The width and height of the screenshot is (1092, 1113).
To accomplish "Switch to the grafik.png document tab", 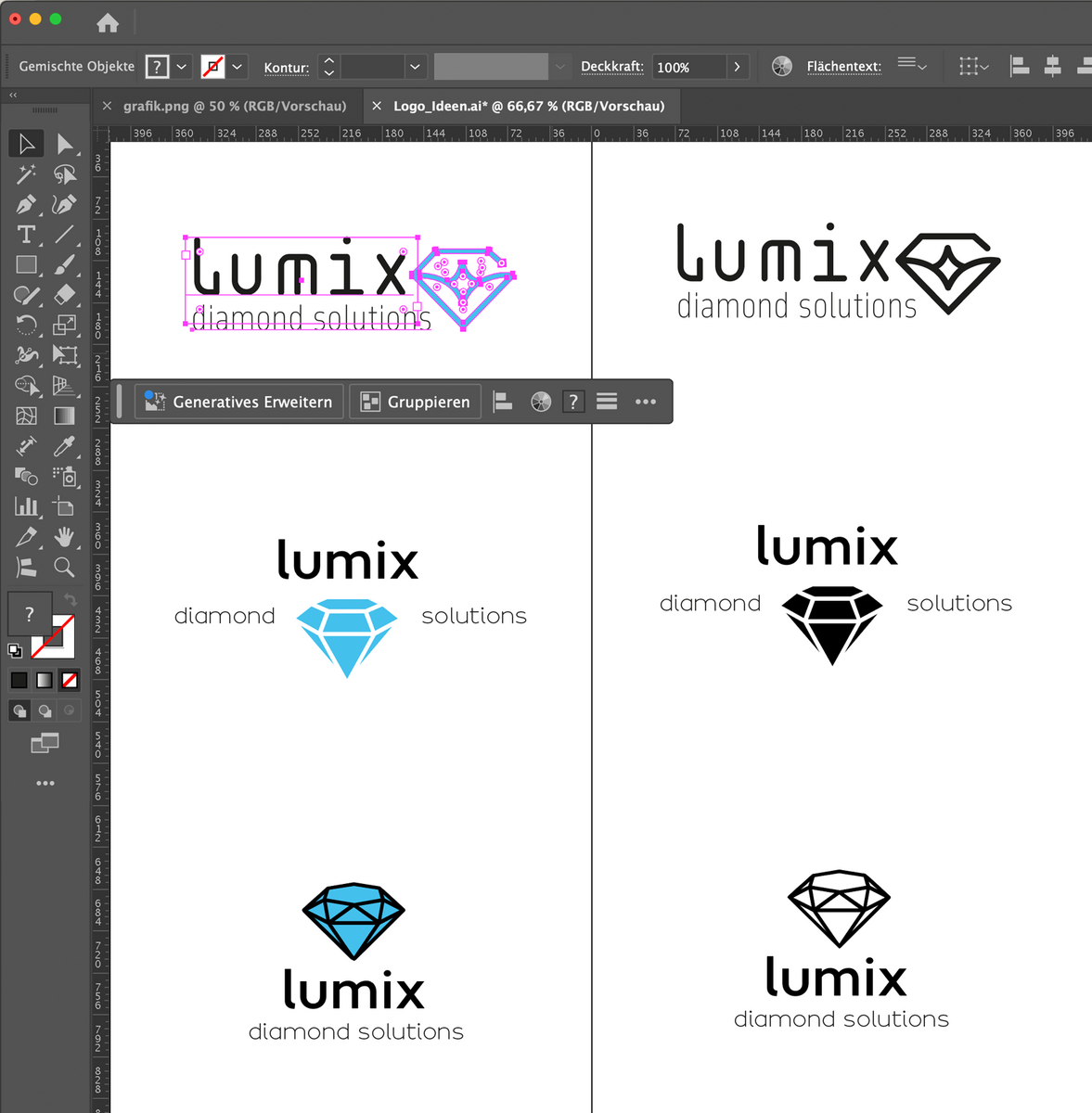I will [x=234, y=106].
